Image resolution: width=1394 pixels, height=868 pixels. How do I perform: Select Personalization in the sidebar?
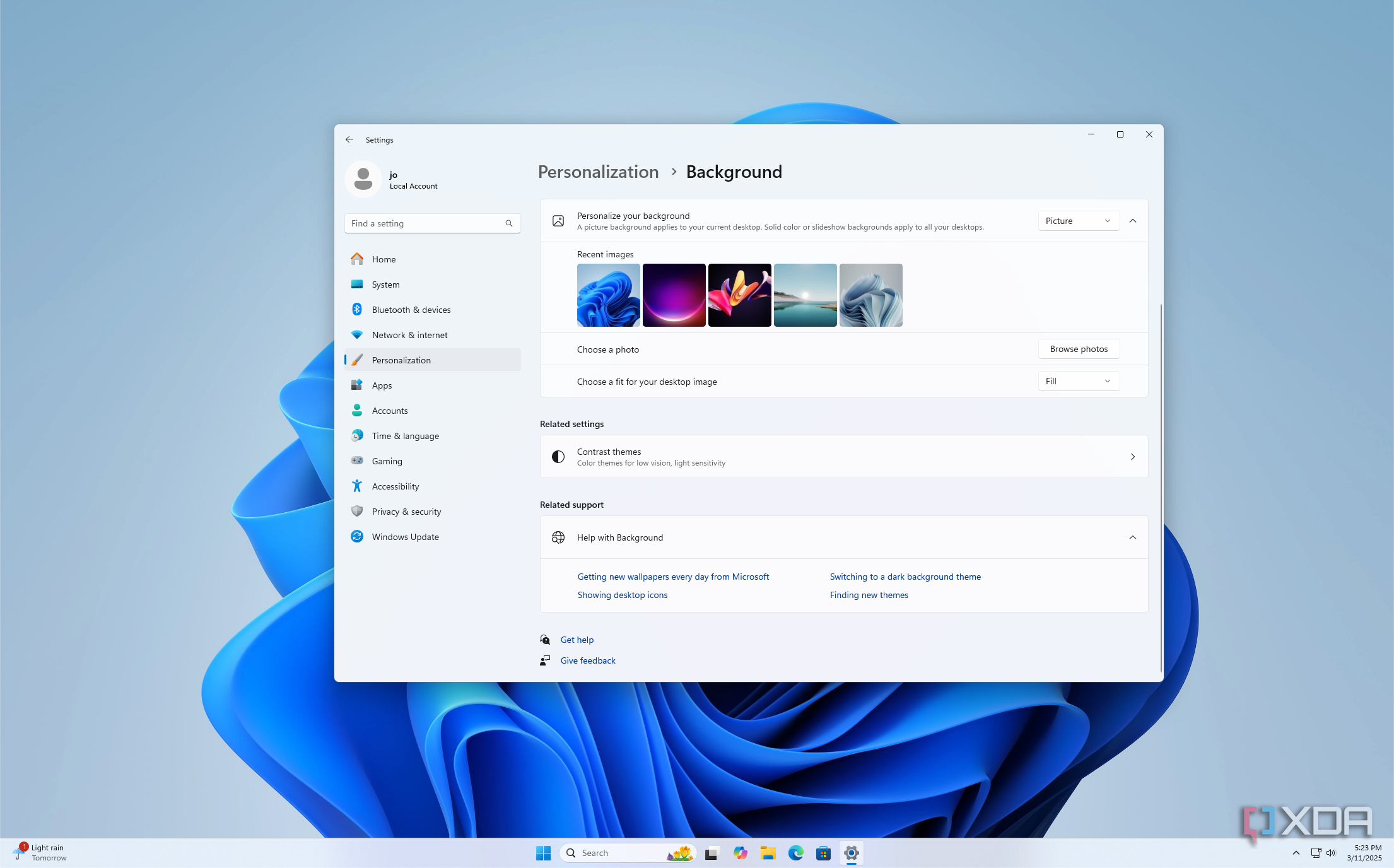[433, 360]
